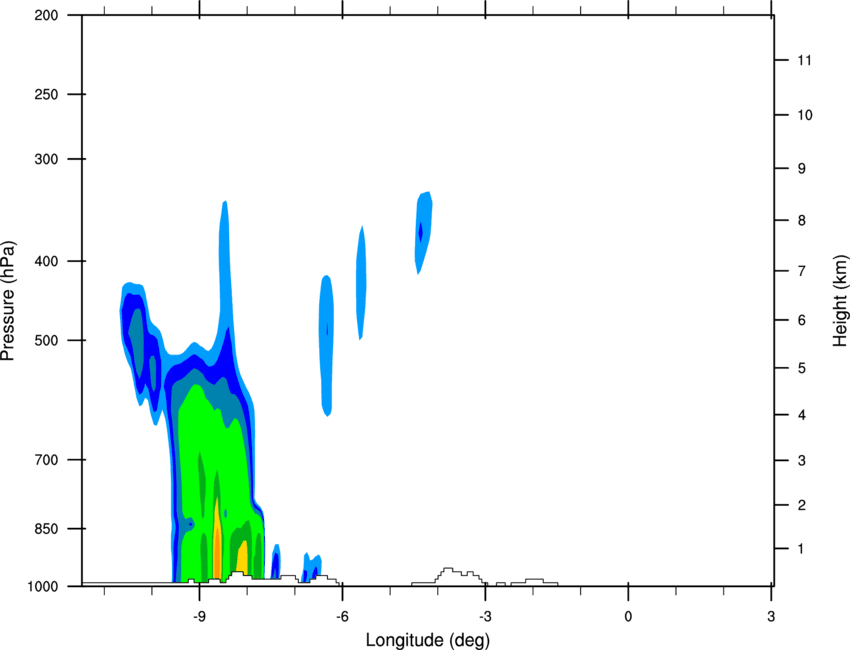Pick the 4 km height label

801,415
